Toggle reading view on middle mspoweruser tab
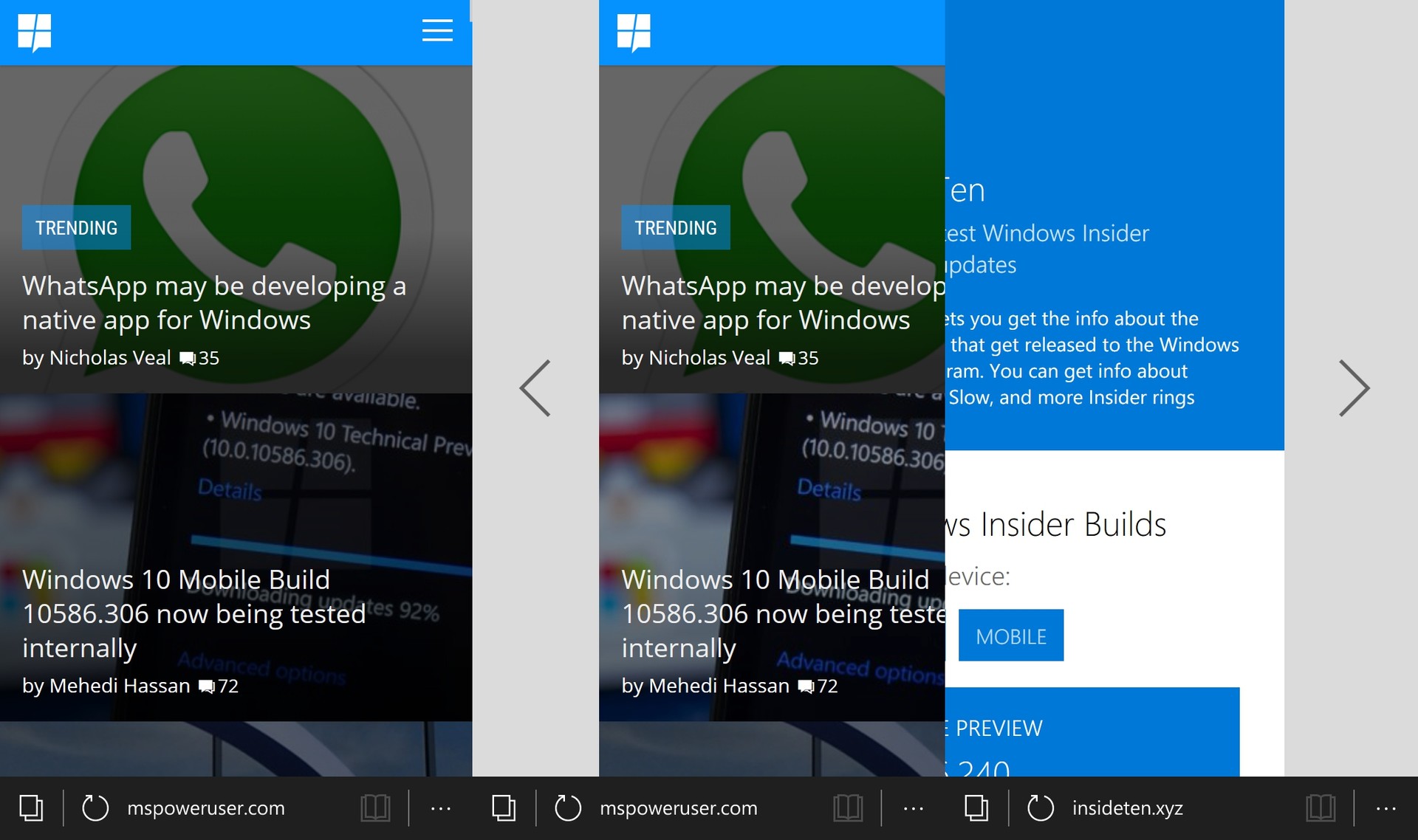Viewport: 1418px width, 840px height. pyautogui.click(x=848, y=808)
